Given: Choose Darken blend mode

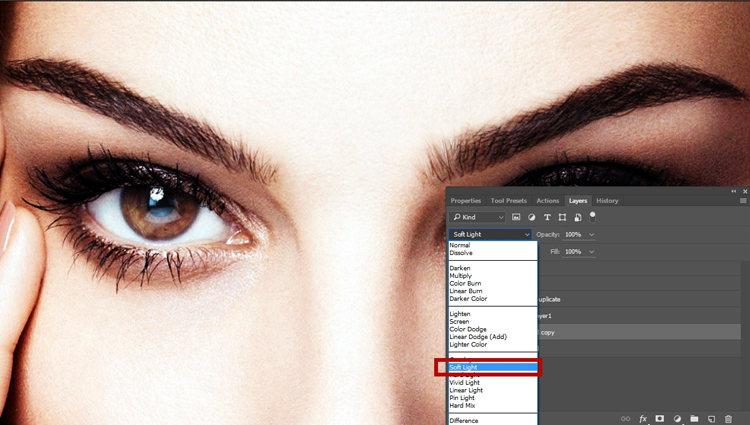Looking at the screenshot, I should coord(493,268).
